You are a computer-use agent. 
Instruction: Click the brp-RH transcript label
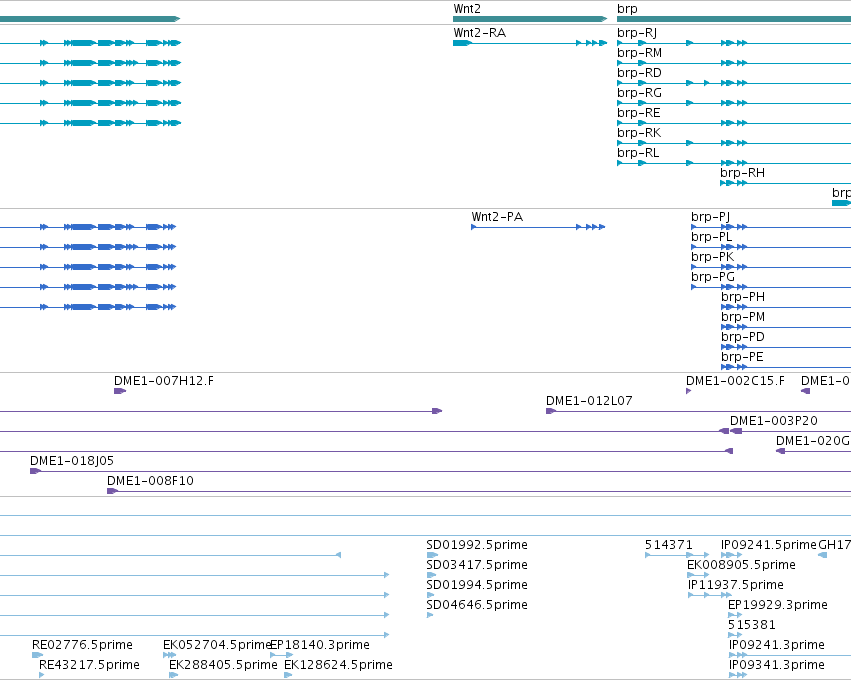click(x=742, y=173)
